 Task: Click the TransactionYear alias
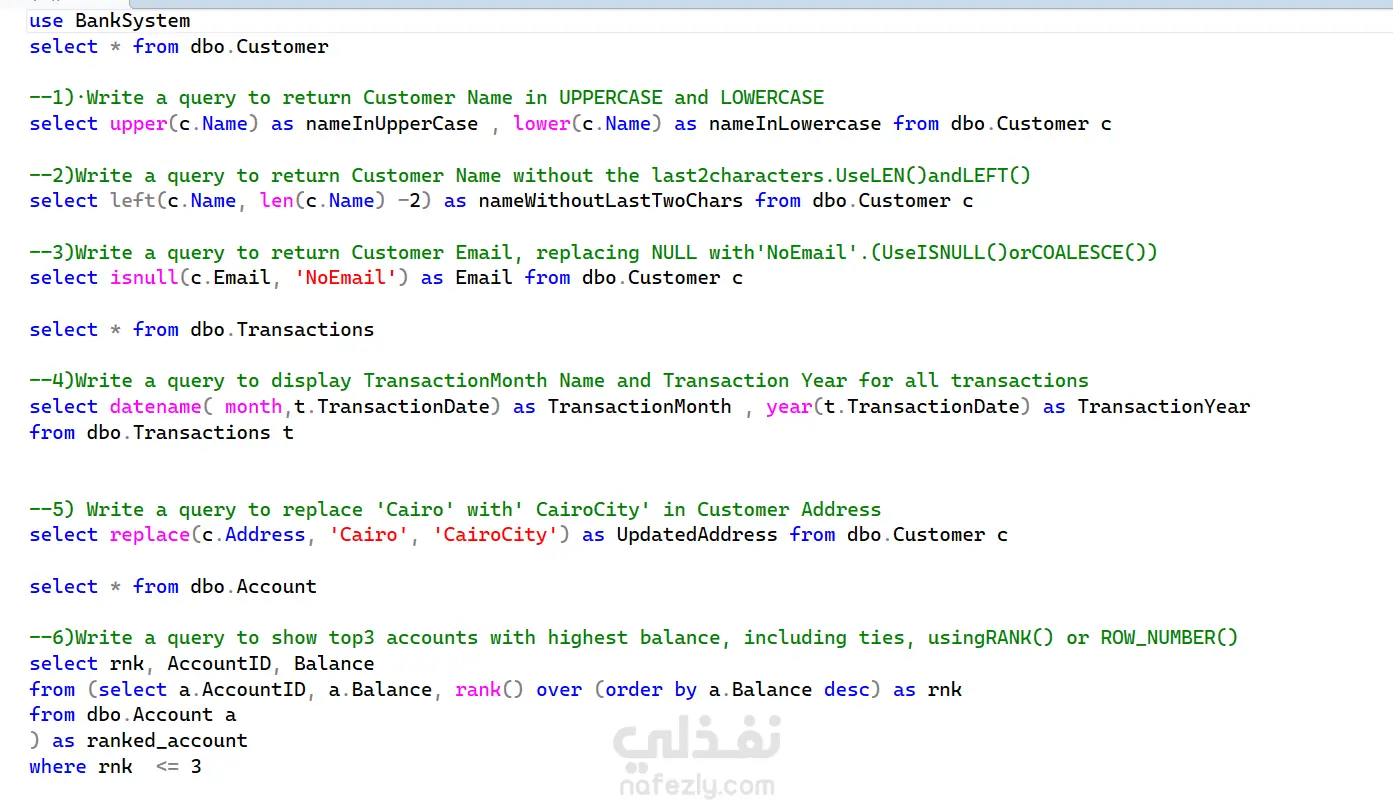pos(1164,407)
